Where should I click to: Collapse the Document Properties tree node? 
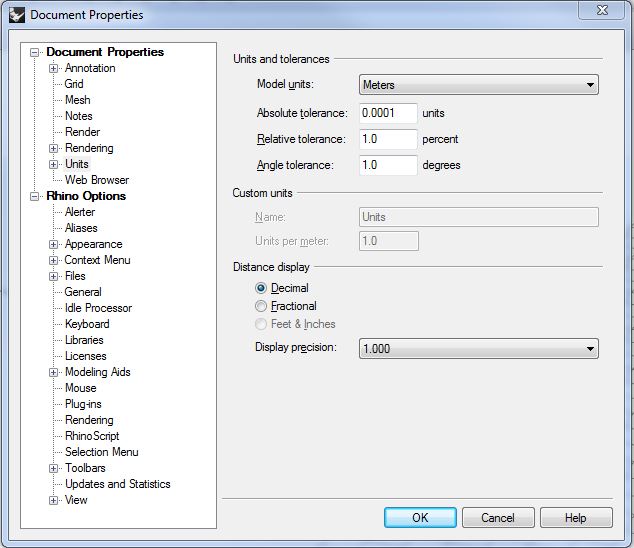35,52
